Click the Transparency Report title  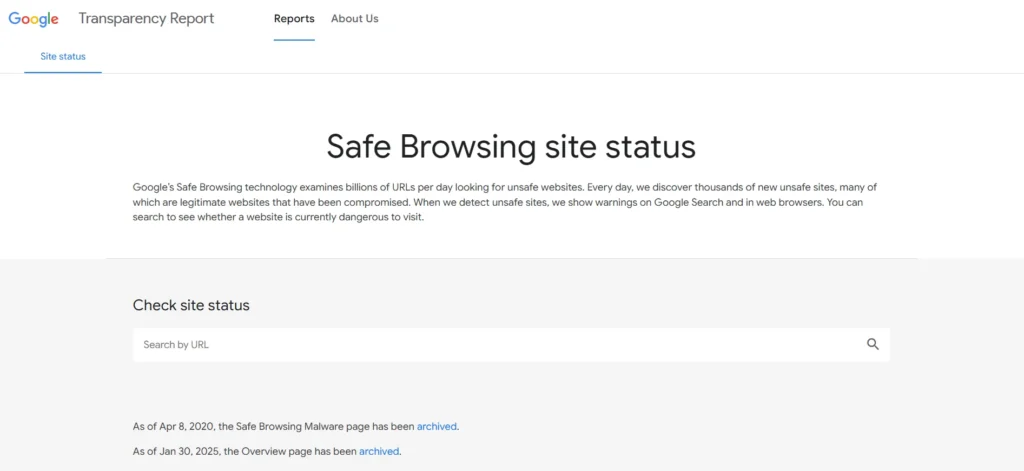tap(146, 19)
